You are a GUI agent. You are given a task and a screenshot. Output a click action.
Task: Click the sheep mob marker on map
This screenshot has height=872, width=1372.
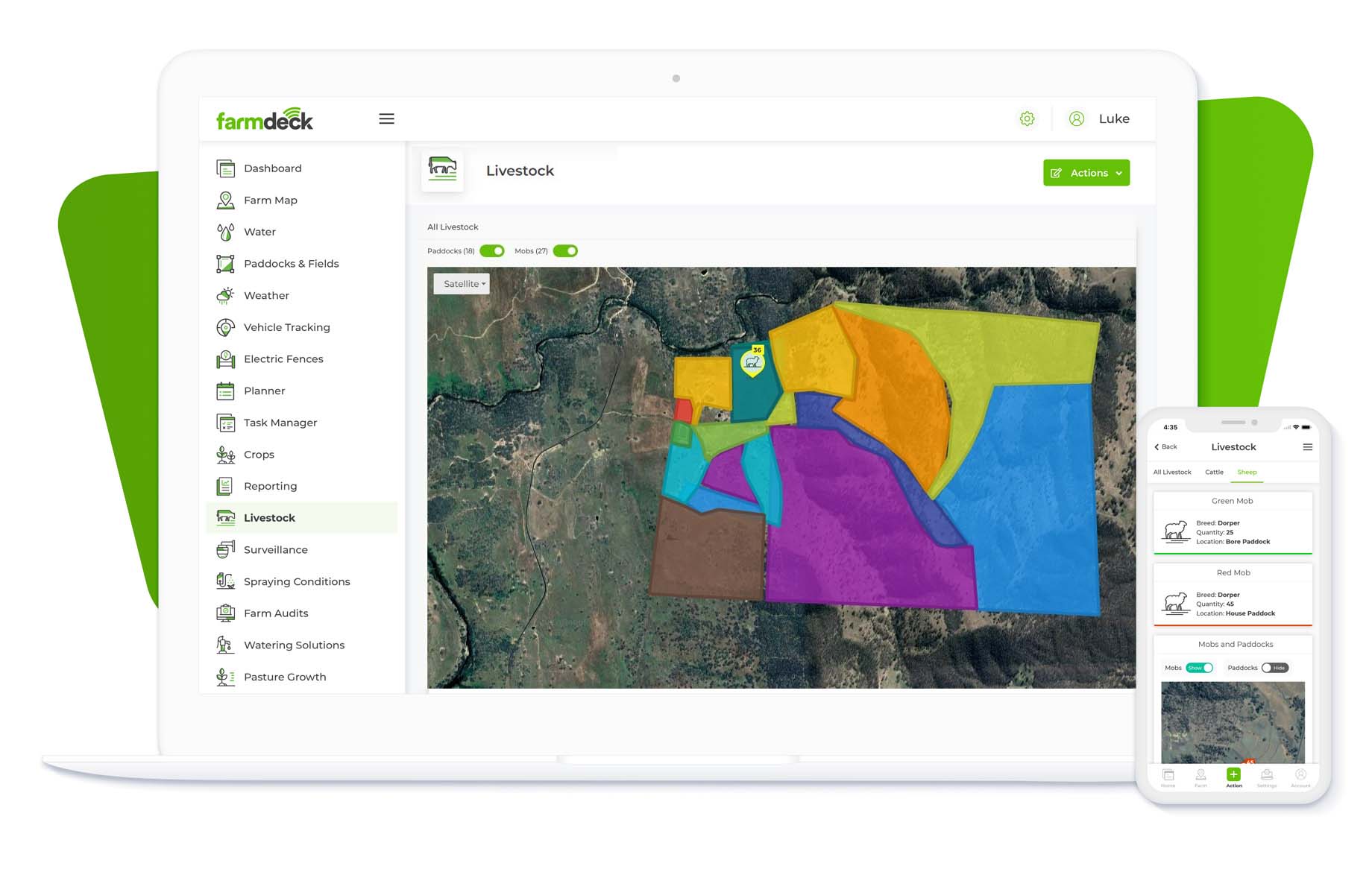(x=752, y=363)
